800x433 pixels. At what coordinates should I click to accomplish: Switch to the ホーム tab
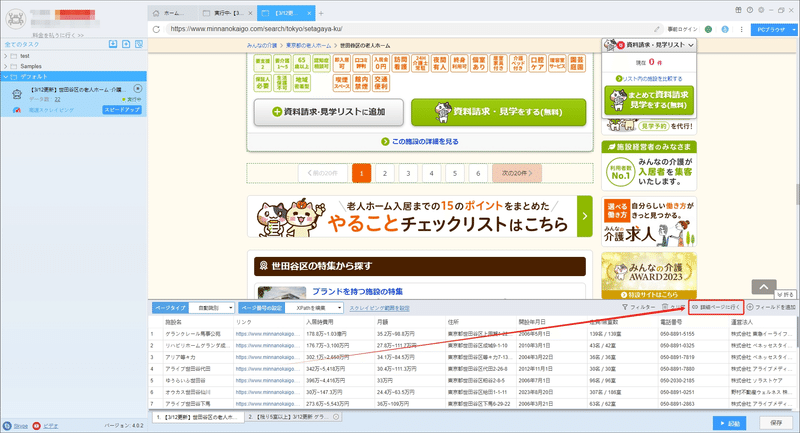pyautogui.click(x=173, y=13)
